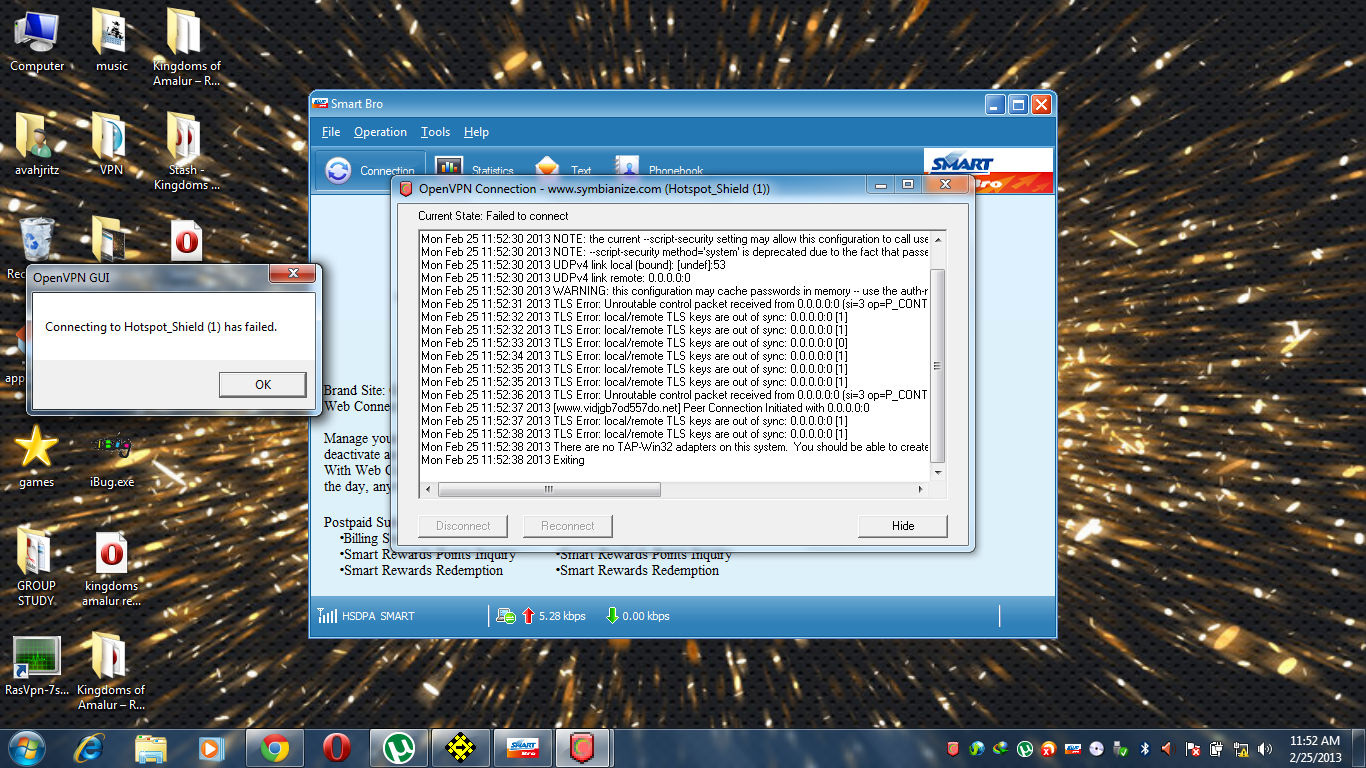The width and height of the screenshot is (1366, 768).
Task: Click the connection status icon in Smart Bro status bar
Action: pos(506,616)
